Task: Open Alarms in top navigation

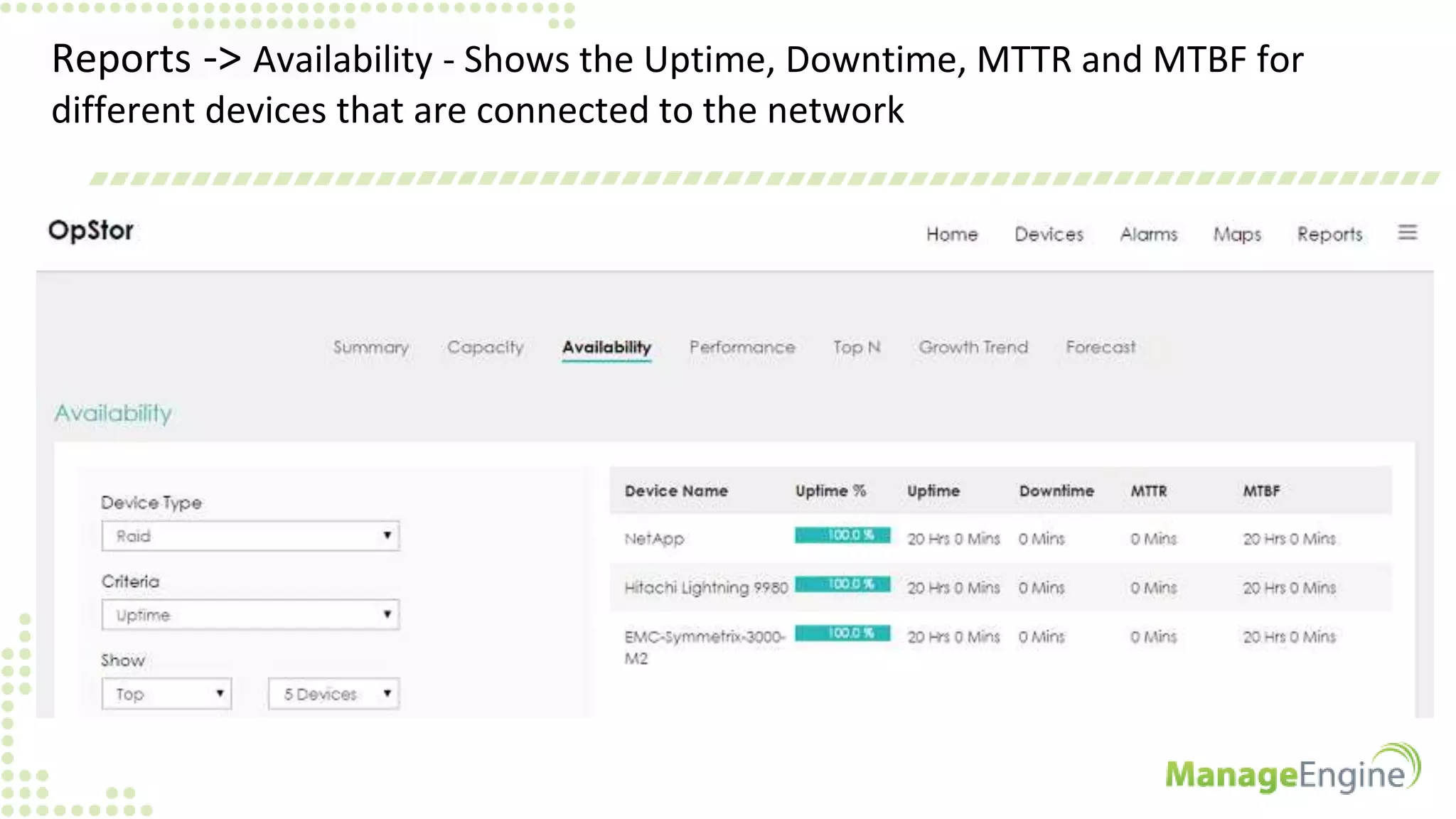Action: 1149,234
